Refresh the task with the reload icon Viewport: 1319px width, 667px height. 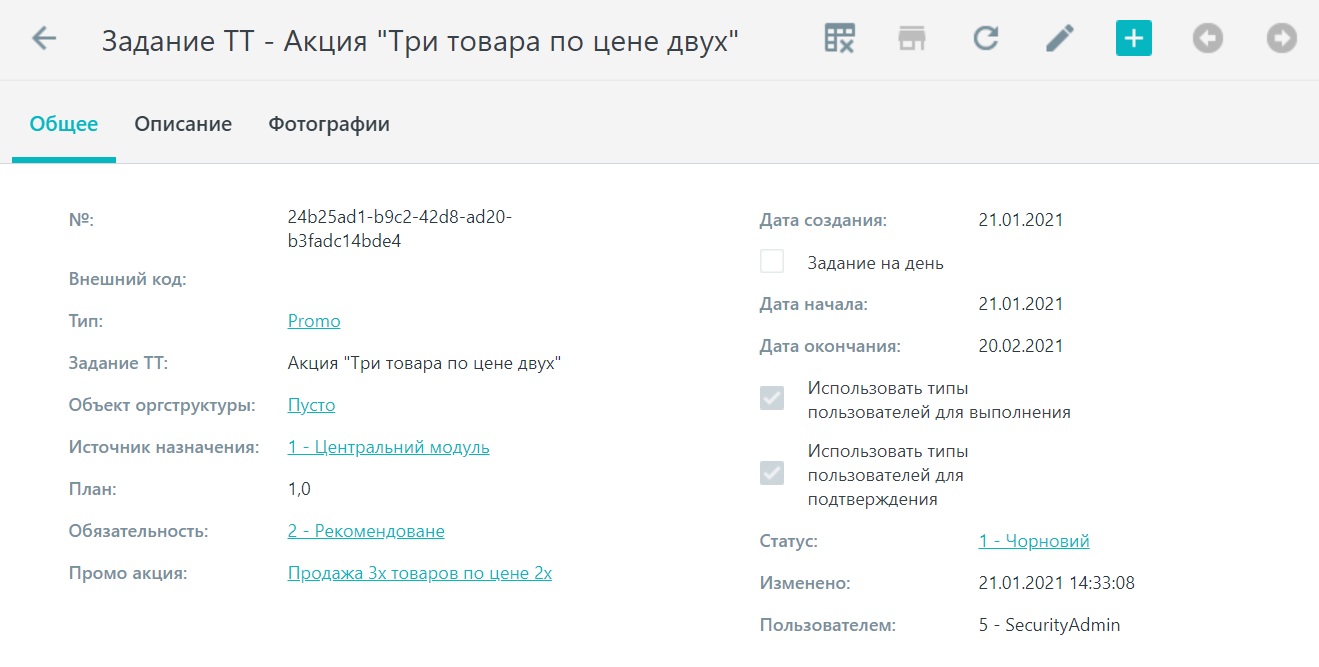coord(986,39)
